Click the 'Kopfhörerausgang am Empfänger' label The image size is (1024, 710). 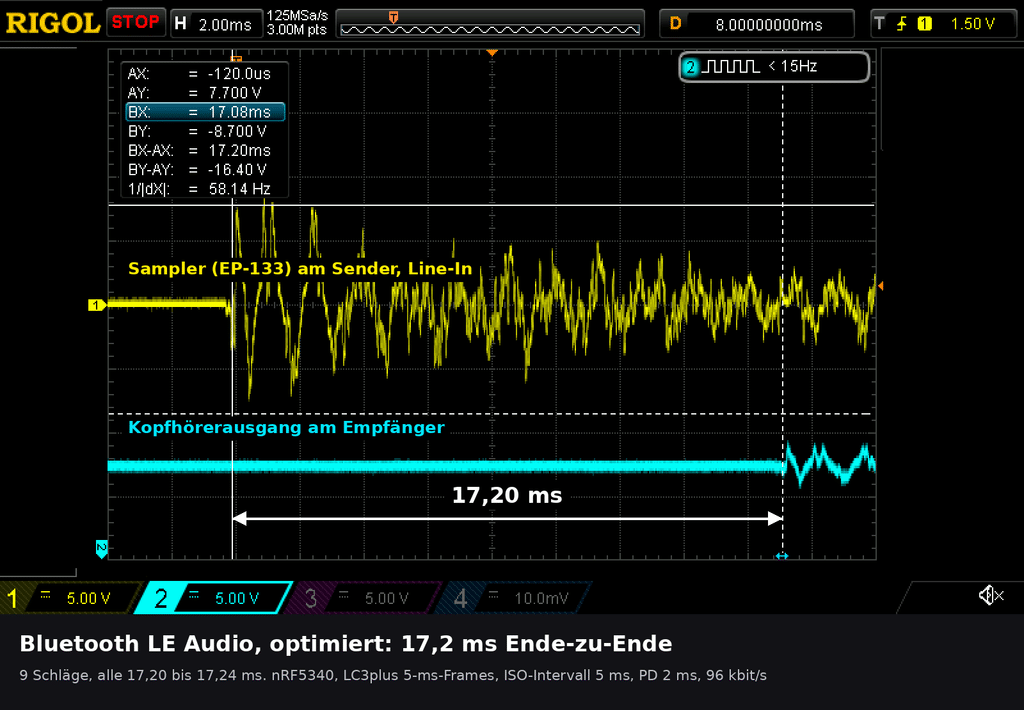pos(286,427)
